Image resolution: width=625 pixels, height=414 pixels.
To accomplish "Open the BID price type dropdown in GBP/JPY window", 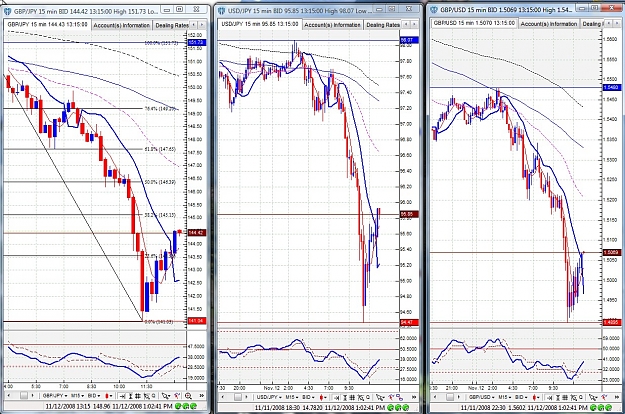I will pyautogui.click(x=94, y=396).
